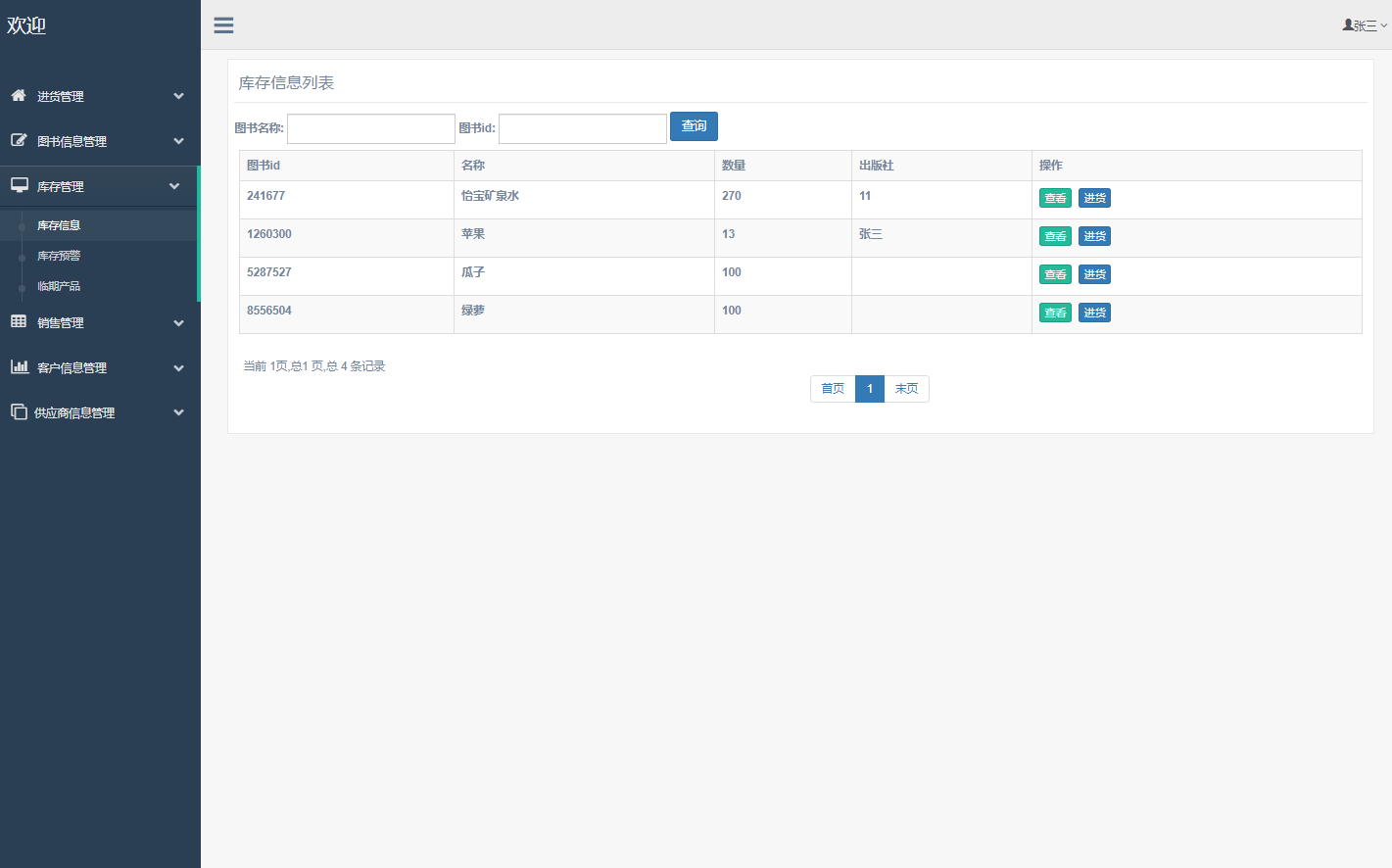Click the table icon beside 销售管理
The image size is (1392, 868).
point(19,321)
